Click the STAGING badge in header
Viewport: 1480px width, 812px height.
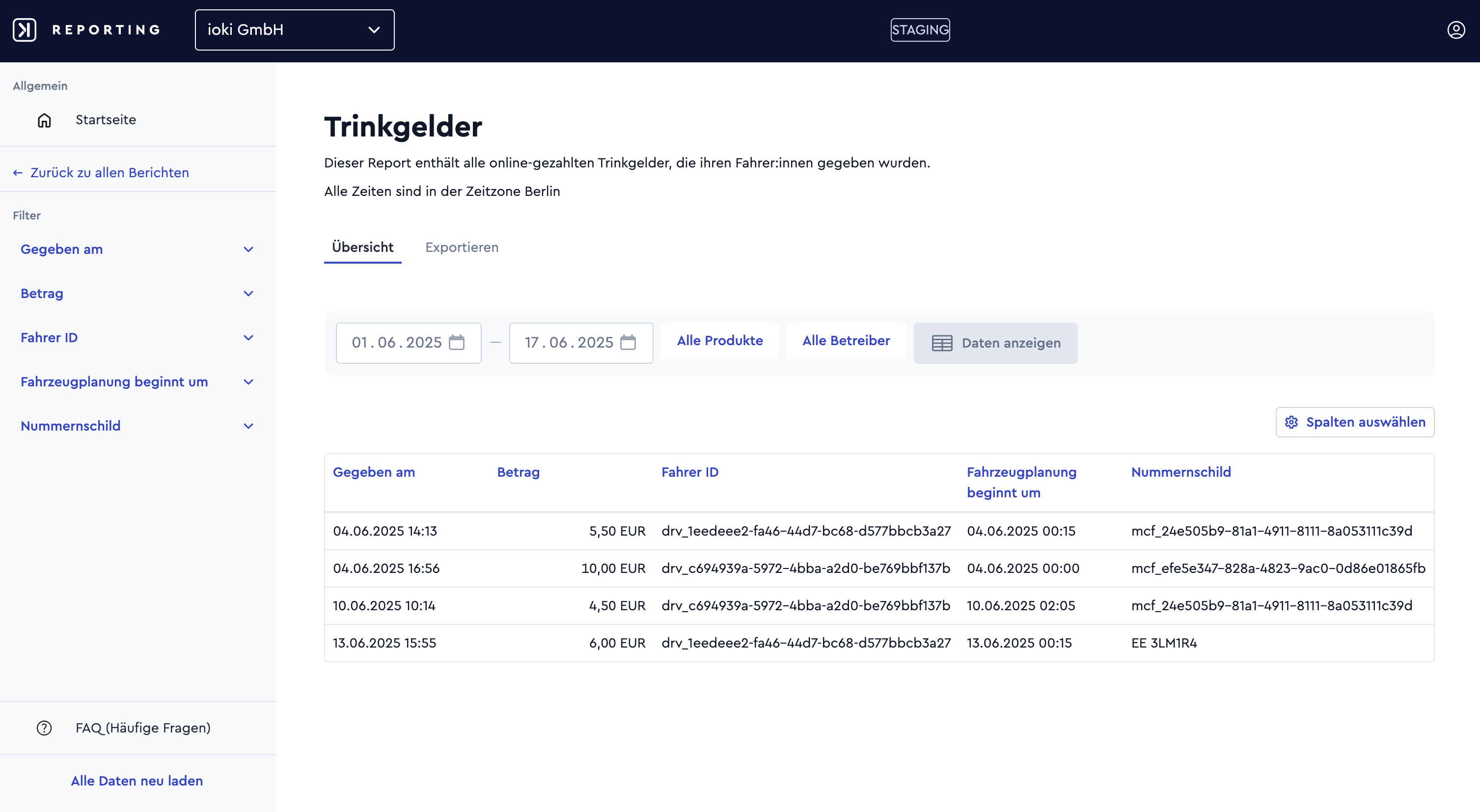pos(920,30)
